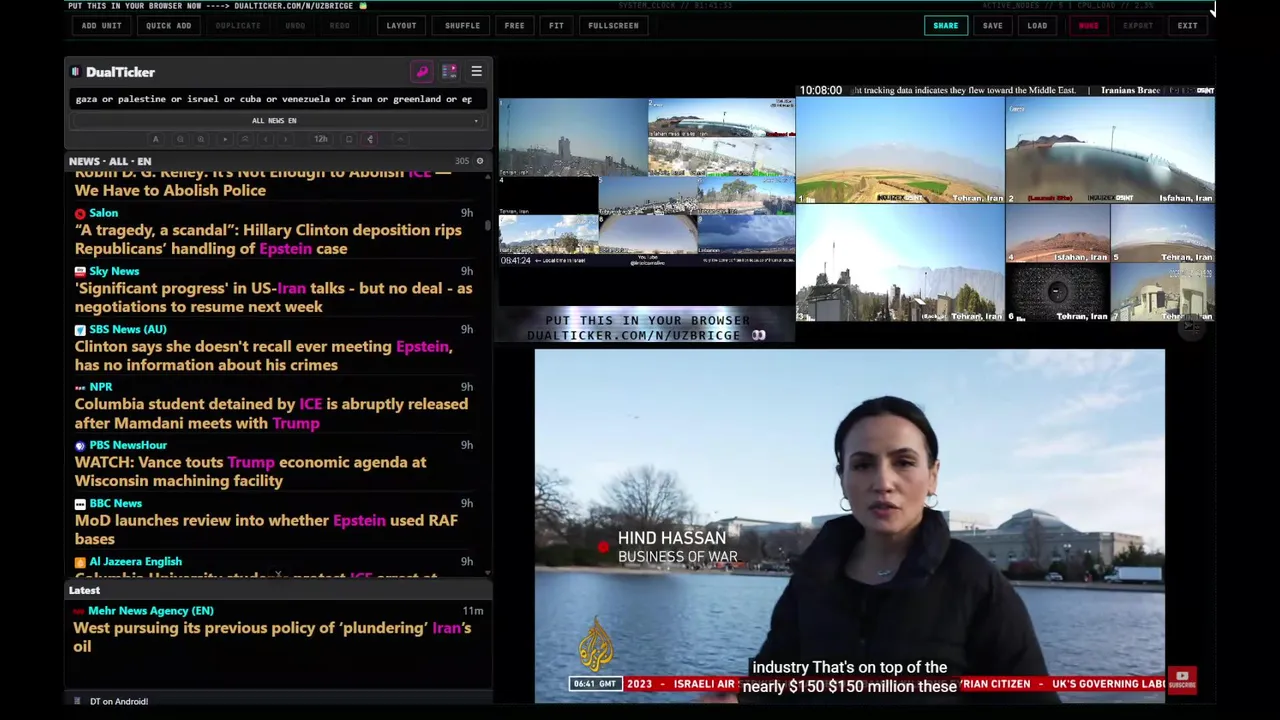Click the SBS News (AU) source icon

click(x=80, y=329)
